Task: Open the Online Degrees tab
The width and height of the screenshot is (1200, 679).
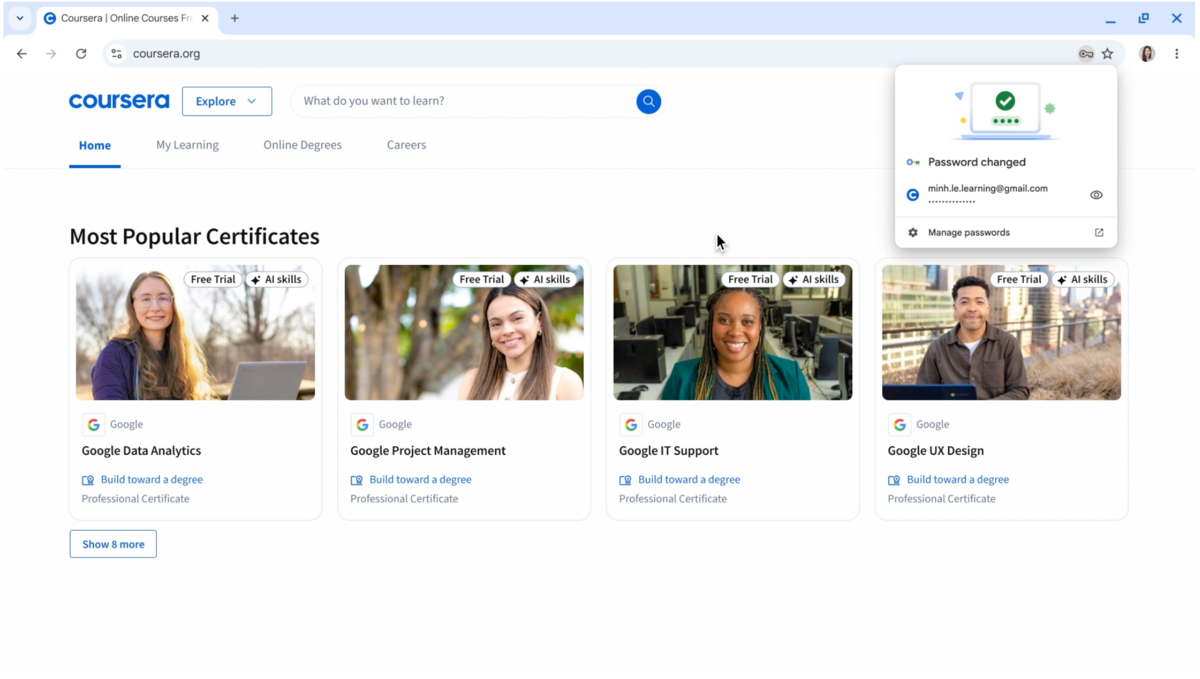Action: (302, 145)
